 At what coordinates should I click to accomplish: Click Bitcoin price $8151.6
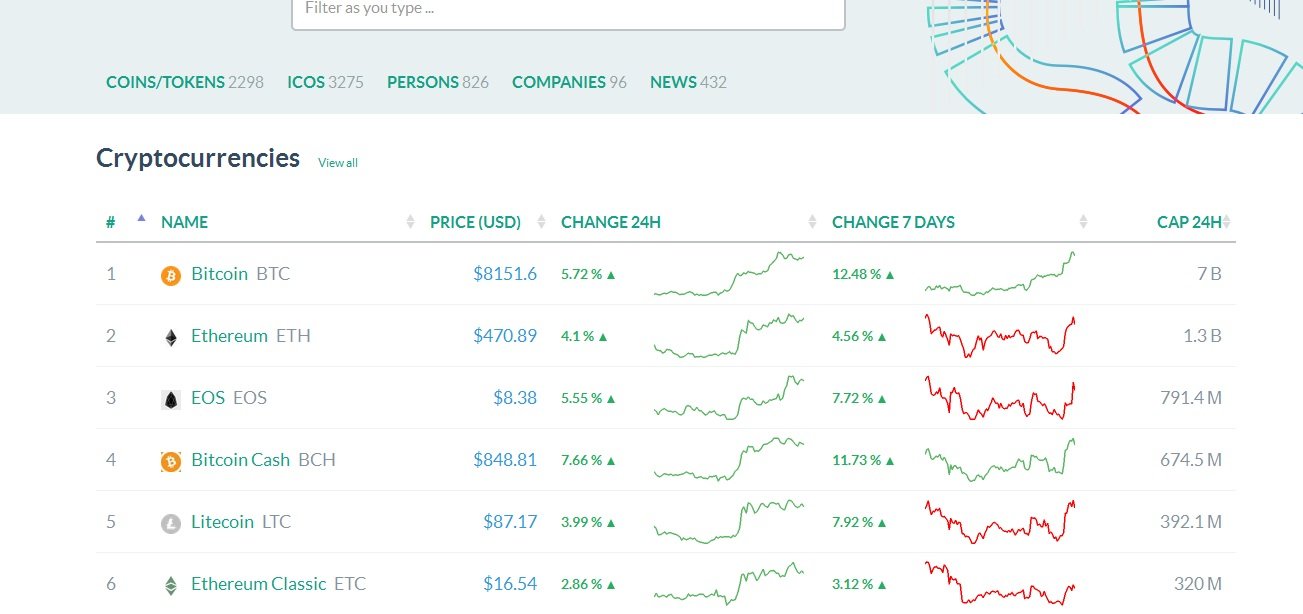coord(505,273)
